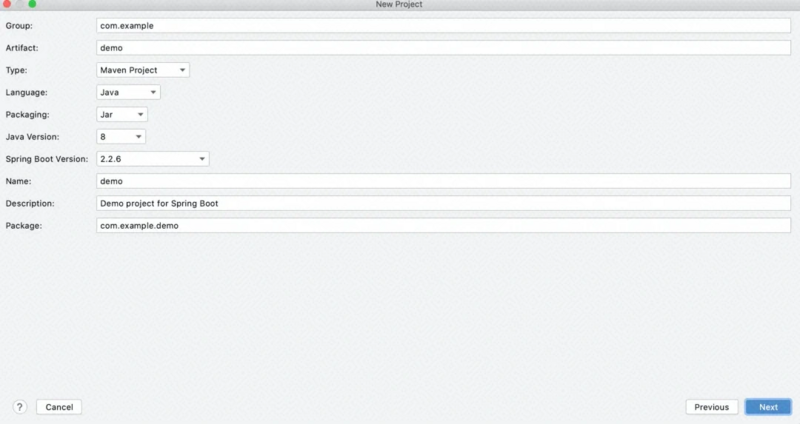Image resolution: width=800 pixels, height=424 pixels.
Task: Click the "Language:" label
Action: point(27,92)
